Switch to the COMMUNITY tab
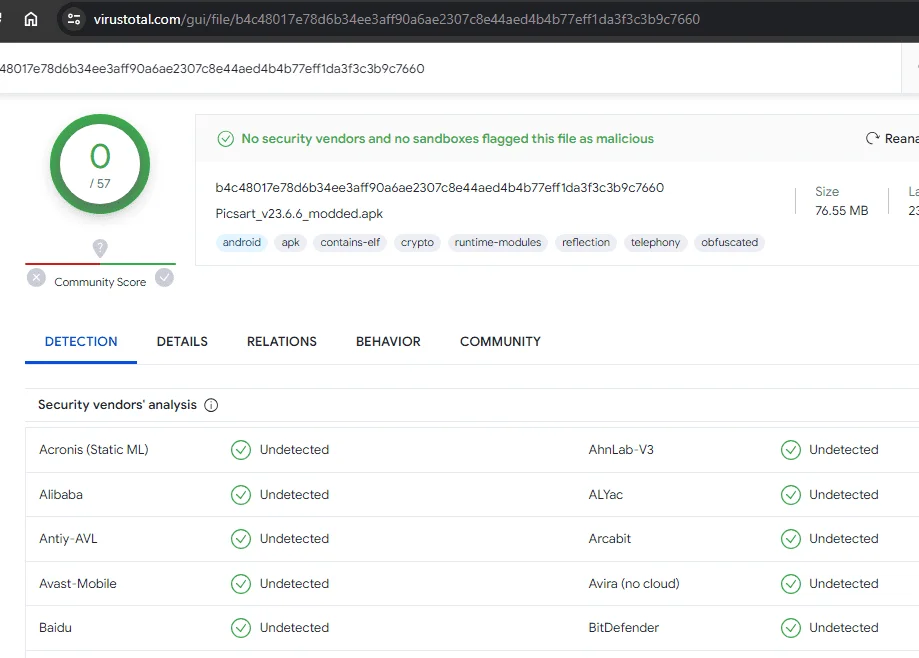The image size is (919, 658). 500,342
